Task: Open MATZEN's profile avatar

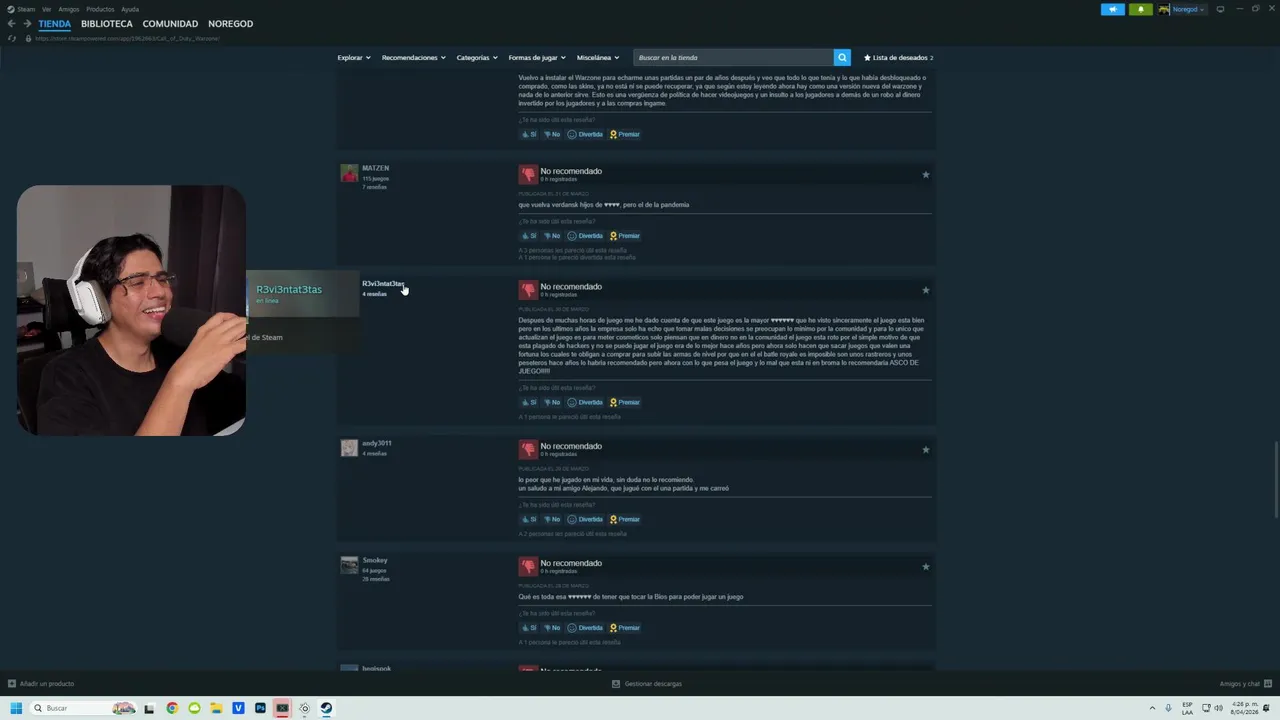Action: (349, 173)
